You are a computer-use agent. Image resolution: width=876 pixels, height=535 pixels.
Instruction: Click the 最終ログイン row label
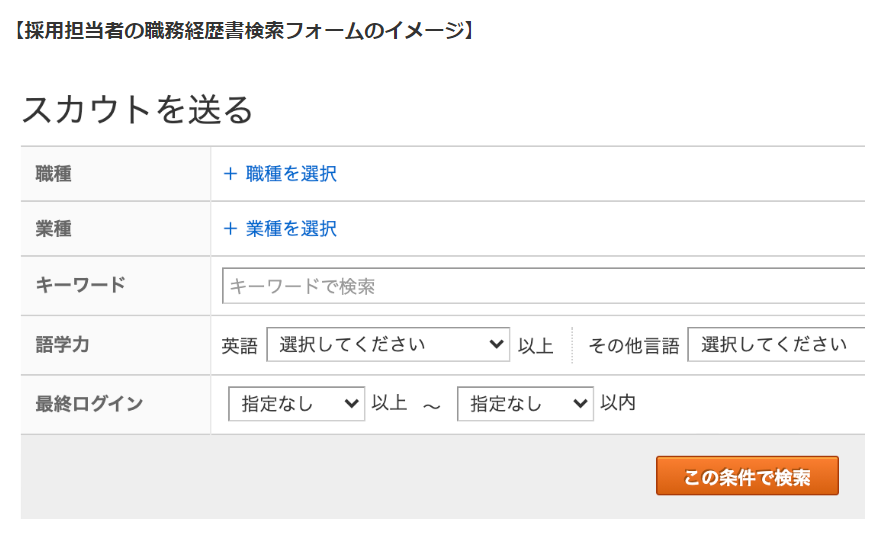click(x=89, y=404)
